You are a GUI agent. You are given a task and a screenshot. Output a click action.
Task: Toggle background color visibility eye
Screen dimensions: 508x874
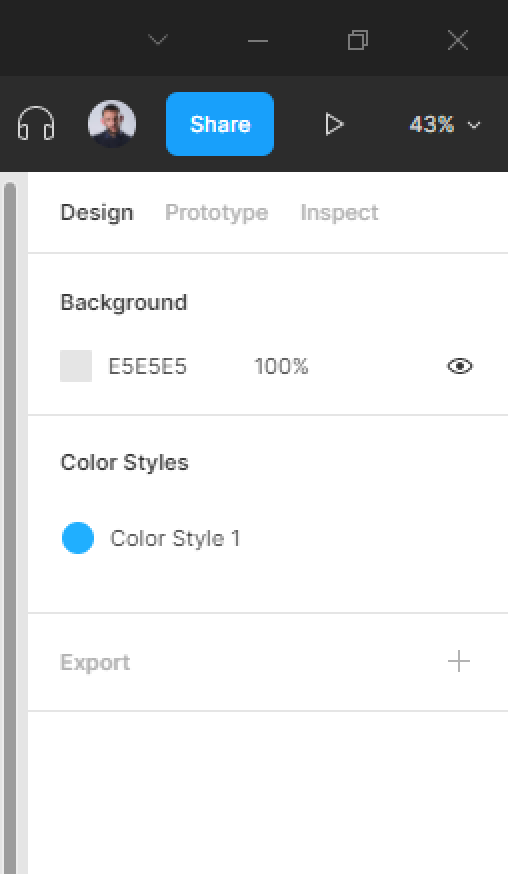pos(459,366)
